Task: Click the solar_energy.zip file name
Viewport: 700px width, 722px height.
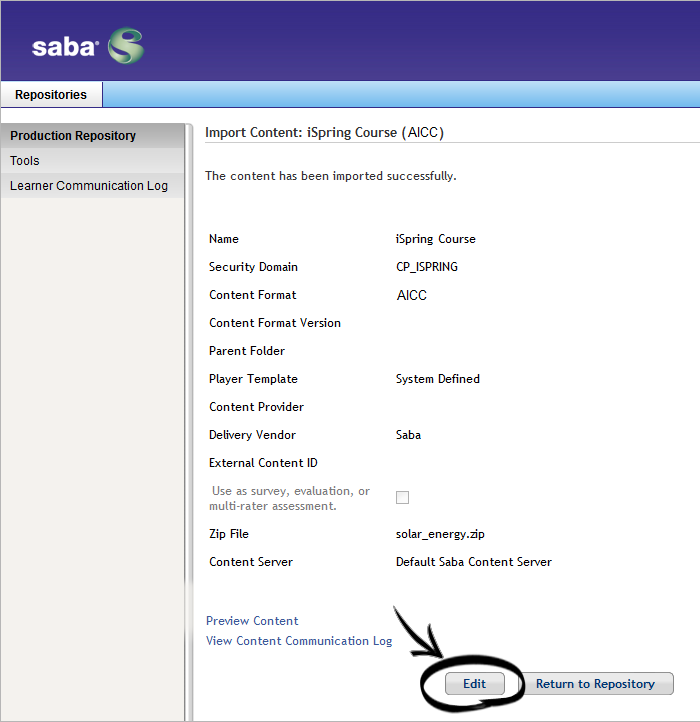Action: (440, 534)
